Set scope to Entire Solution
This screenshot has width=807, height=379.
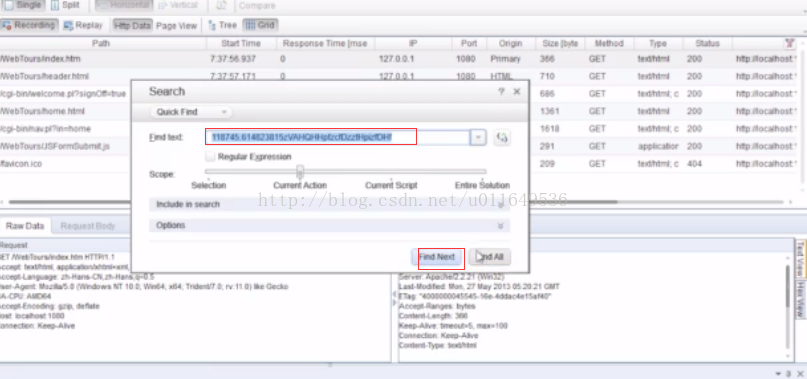482,185
